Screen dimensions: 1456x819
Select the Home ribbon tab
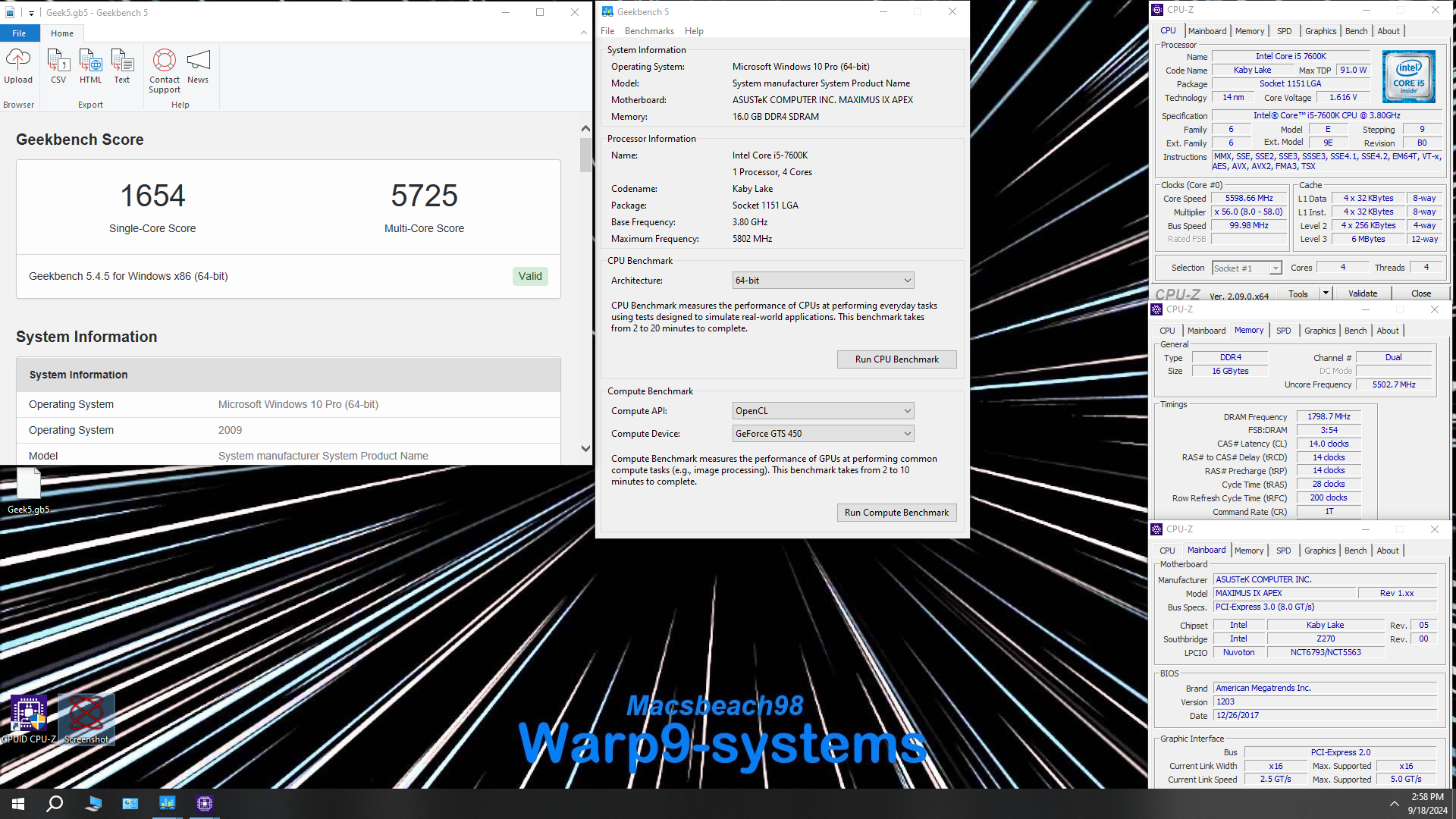(62, 33)
